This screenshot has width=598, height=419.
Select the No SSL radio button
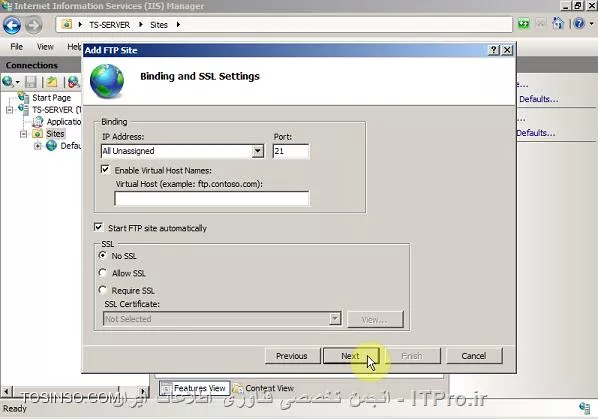(103, 255)
